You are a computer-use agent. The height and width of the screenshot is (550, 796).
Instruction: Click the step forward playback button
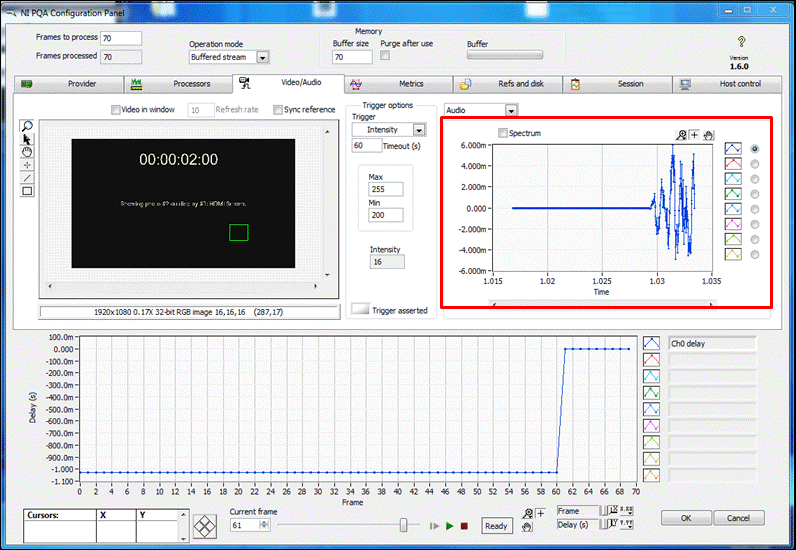click(x=435, y=526)
